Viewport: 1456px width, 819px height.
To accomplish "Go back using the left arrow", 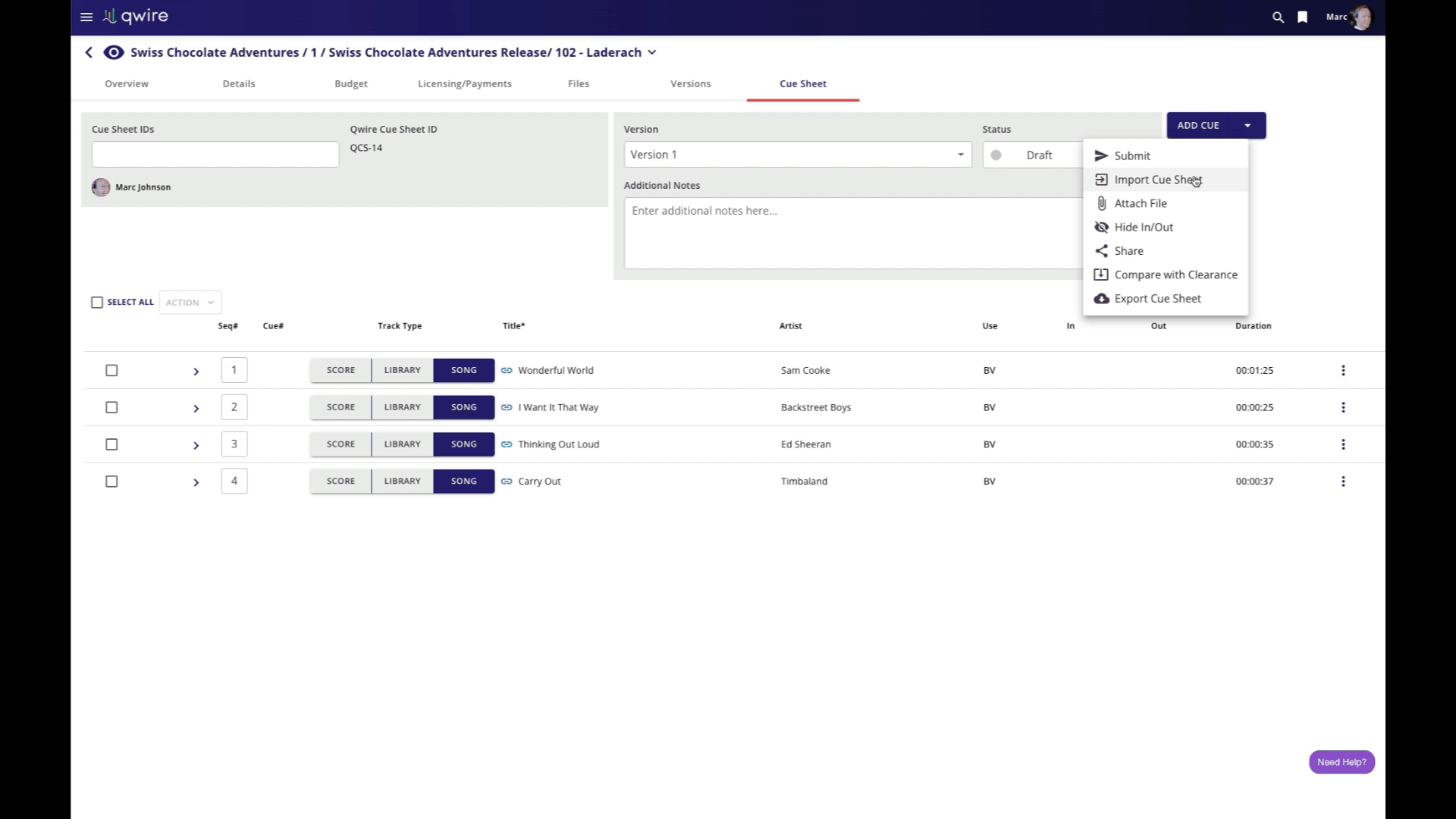I will tap(89, 52).
